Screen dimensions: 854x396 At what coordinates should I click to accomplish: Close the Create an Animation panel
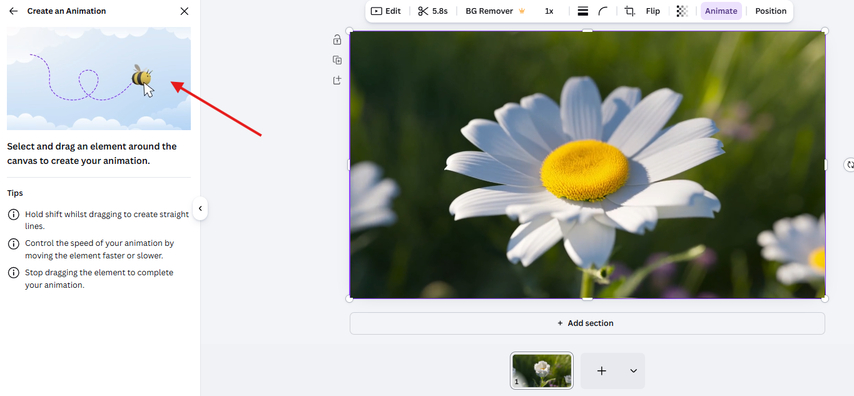pyautogui.click(x=185, y=11)
